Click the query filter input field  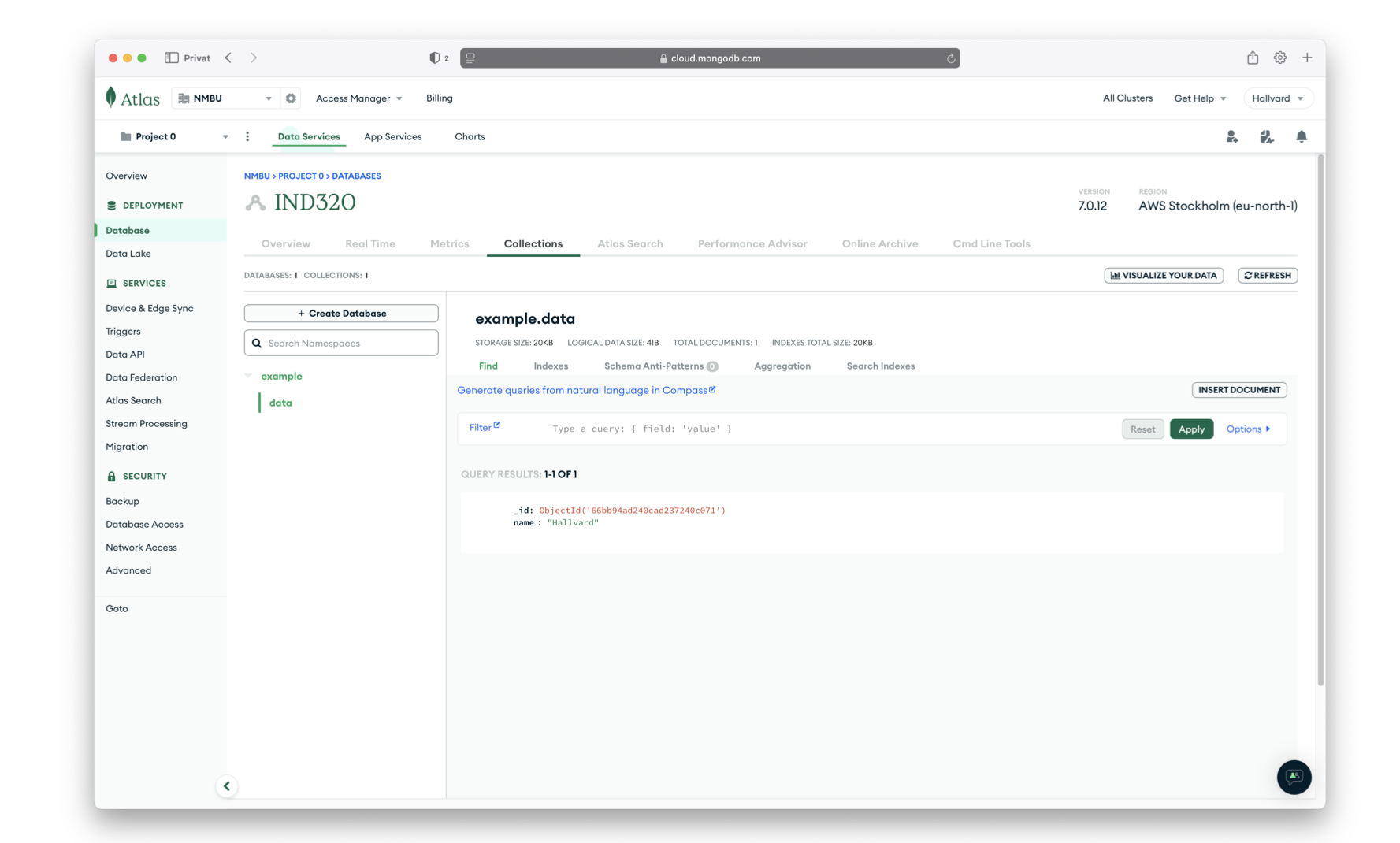coord(831,429)
